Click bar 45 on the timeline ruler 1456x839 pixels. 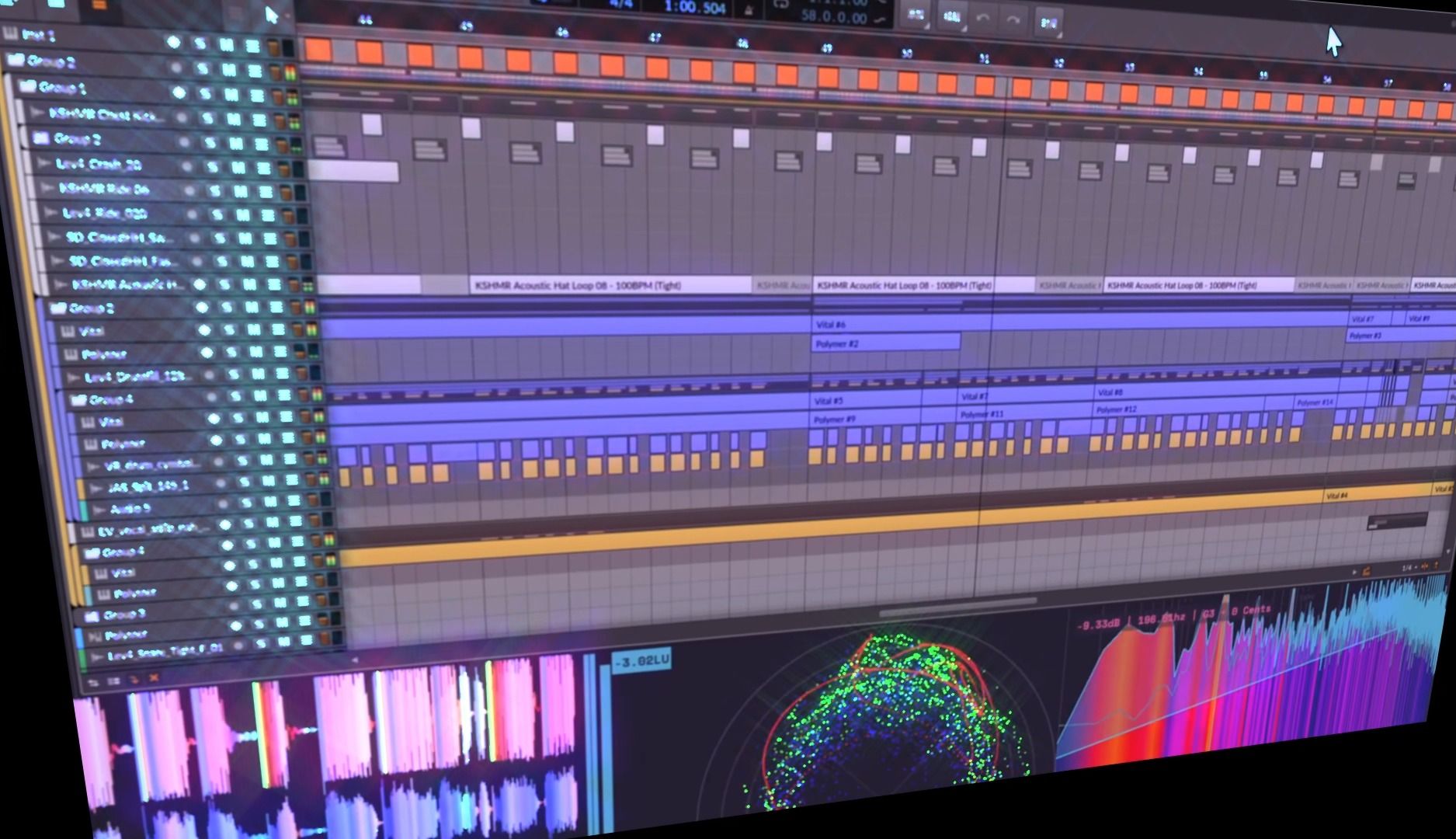click(466, 26)
